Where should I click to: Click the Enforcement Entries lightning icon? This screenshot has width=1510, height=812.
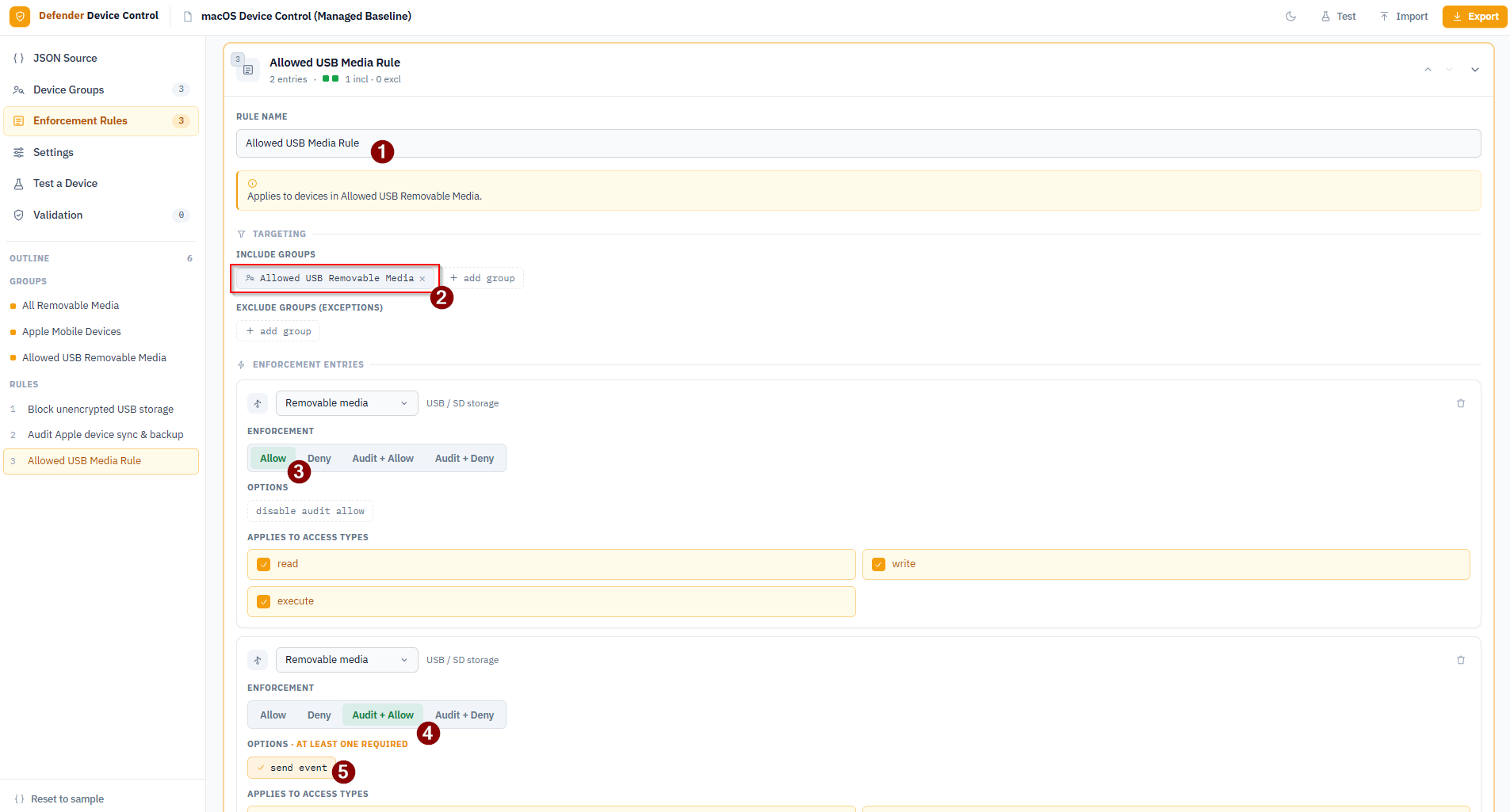coord(241,364)
